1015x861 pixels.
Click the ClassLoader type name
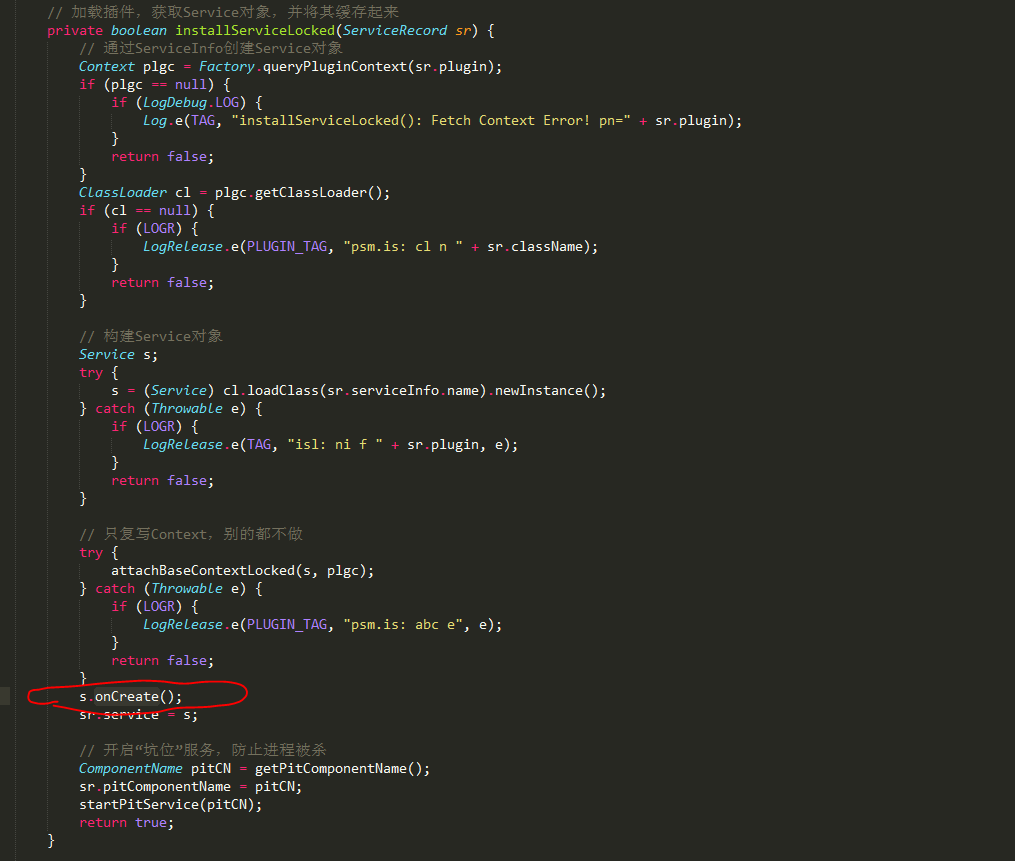(123, 192)
